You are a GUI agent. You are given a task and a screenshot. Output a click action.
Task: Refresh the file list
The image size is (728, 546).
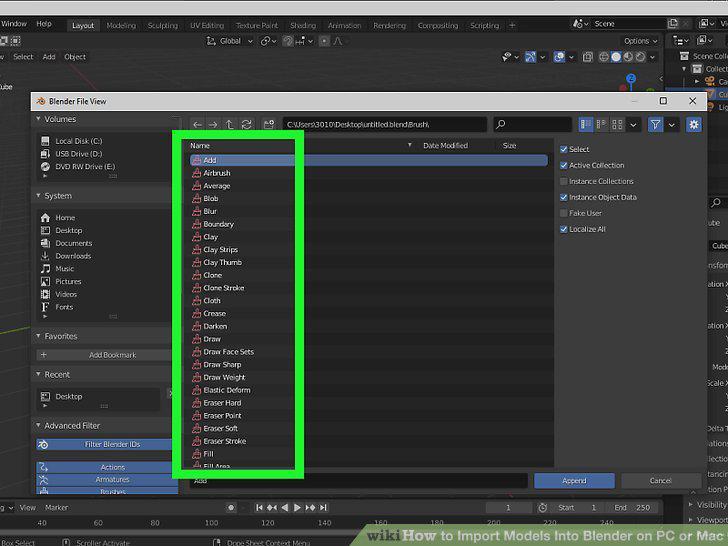(247, 124)
